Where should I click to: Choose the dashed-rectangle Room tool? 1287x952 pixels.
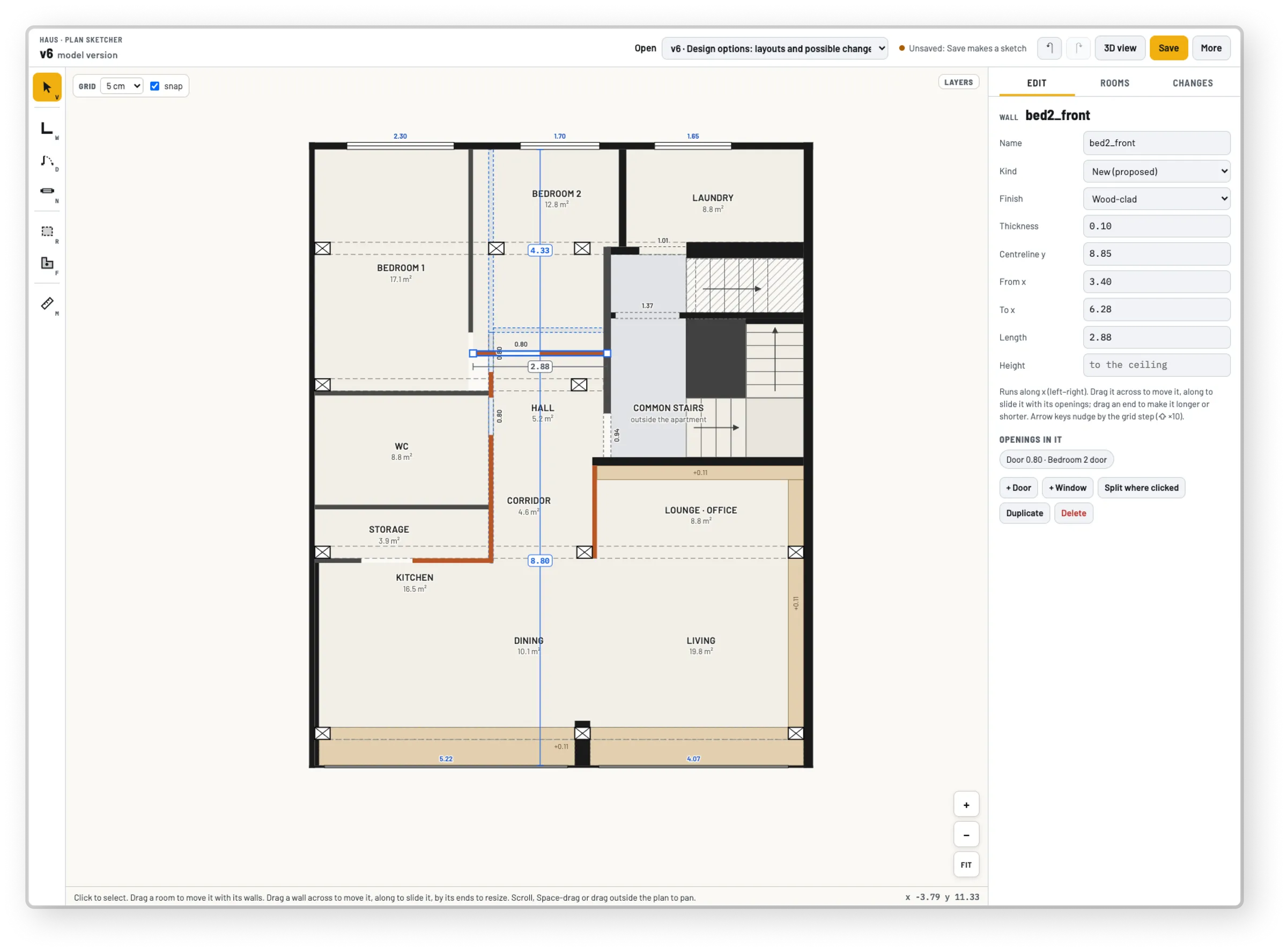pyautogui.click(x=47, y=232)
